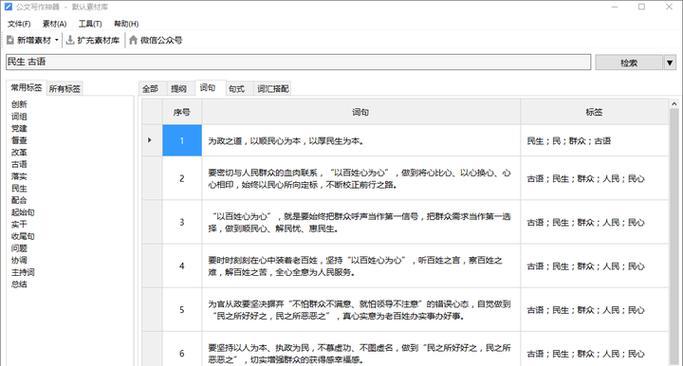683x366 pixels.
Task: Select the 问题 tag
Action: [19, 248]
